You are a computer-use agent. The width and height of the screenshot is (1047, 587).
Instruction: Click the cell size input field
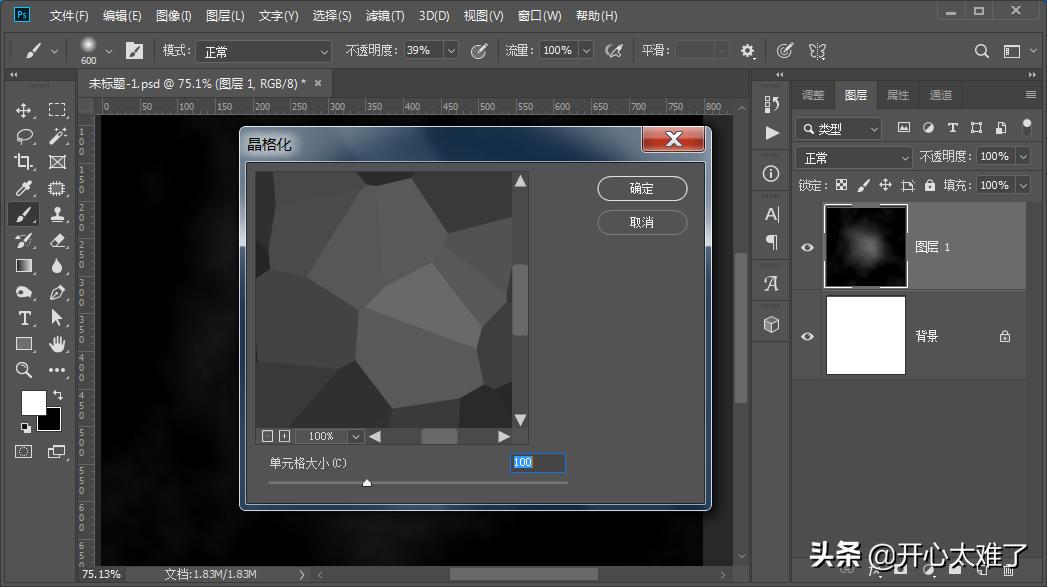tap(538, 462)
